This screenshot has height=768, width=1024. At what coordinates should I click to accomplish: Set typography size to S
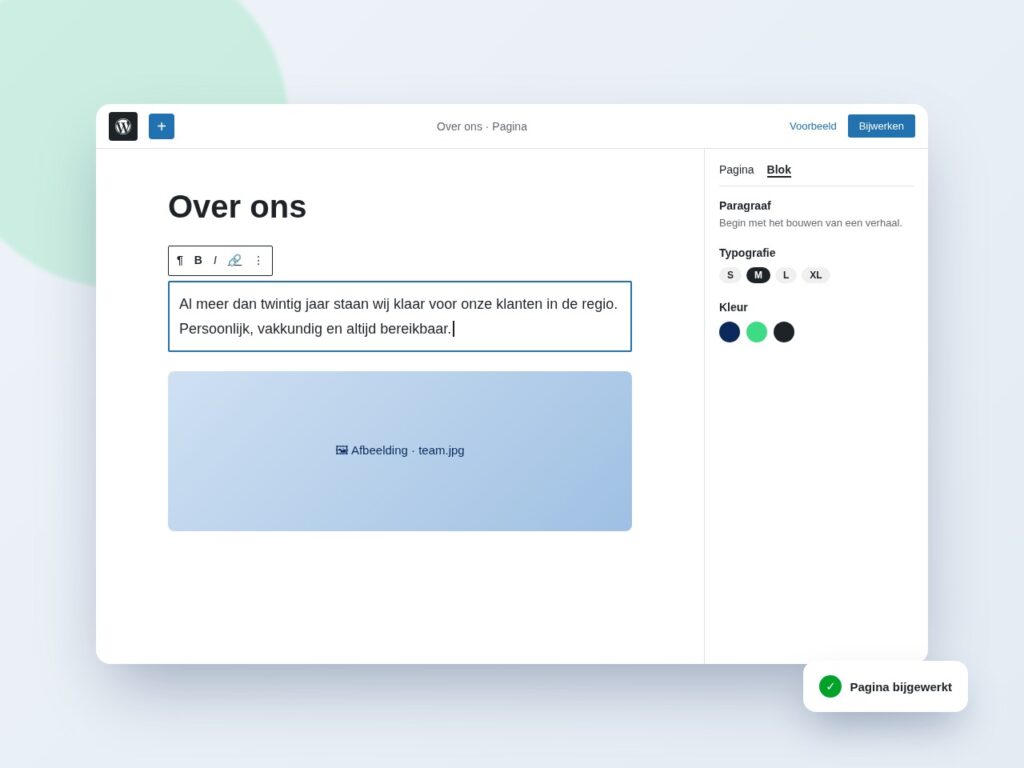730,275
